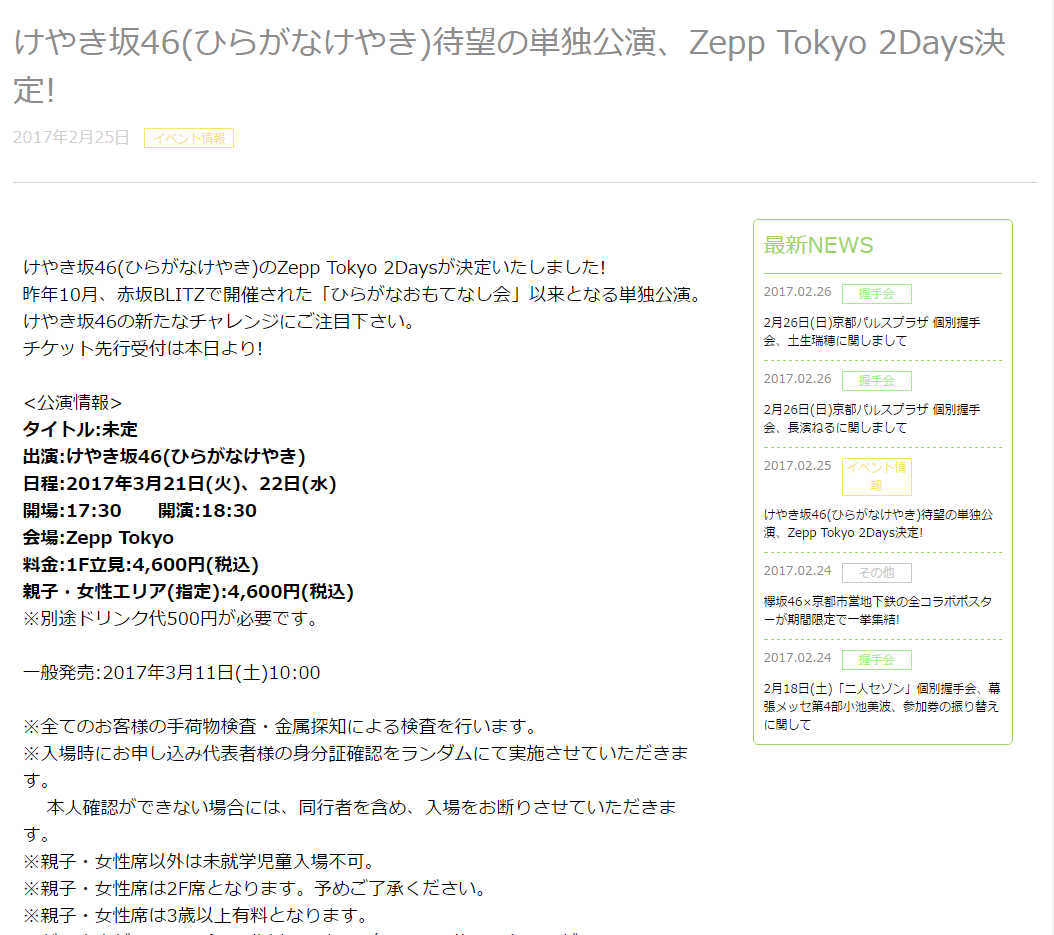Click the text 開場:17:30
This screenshot has height=935, width=1054.
coord(72,510)
